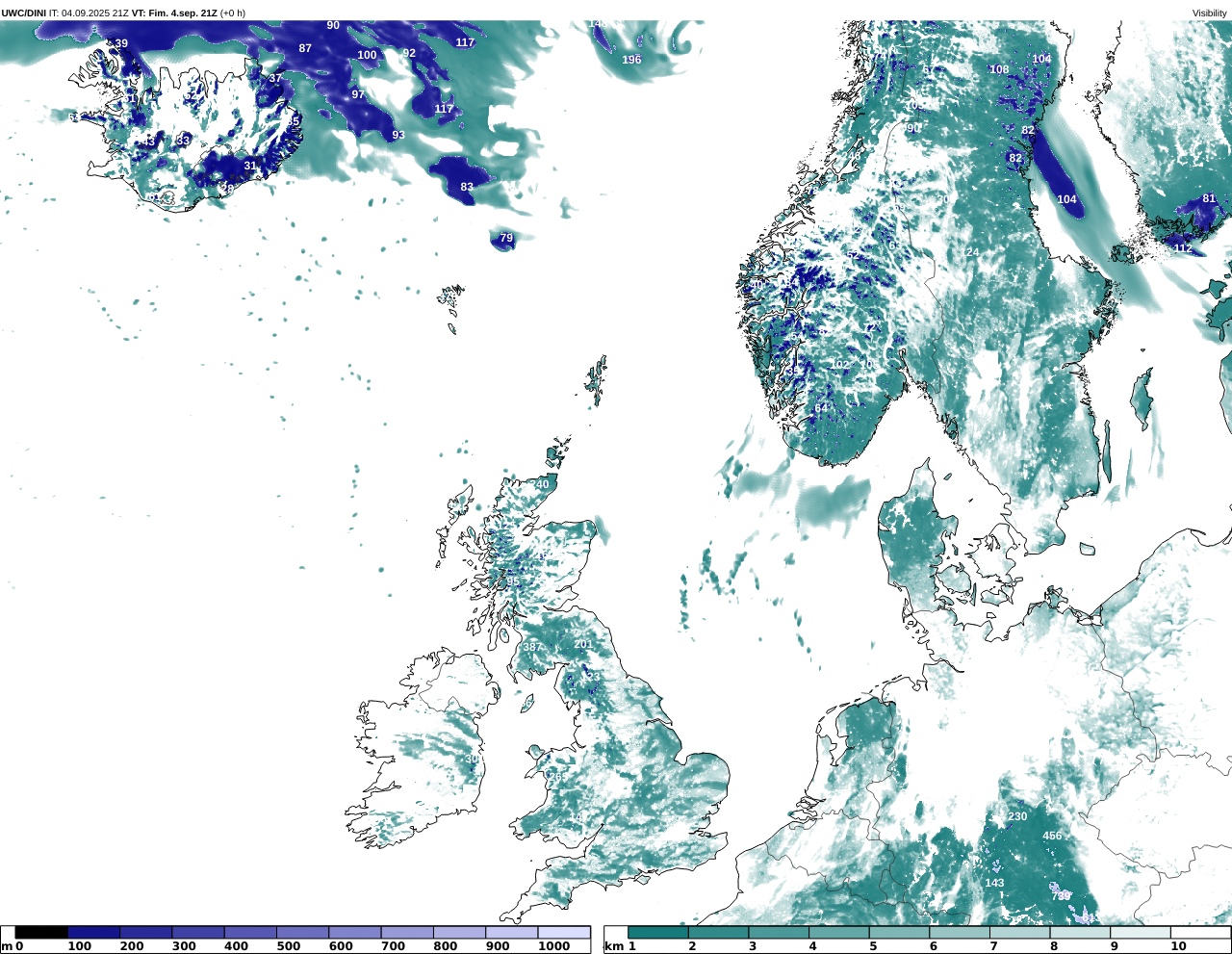Image resolution: width=1232 pixels, height=954 pixels.
Task: Click the dark teal 1–2 km legend swatch
Action: [x=658, y=932]
